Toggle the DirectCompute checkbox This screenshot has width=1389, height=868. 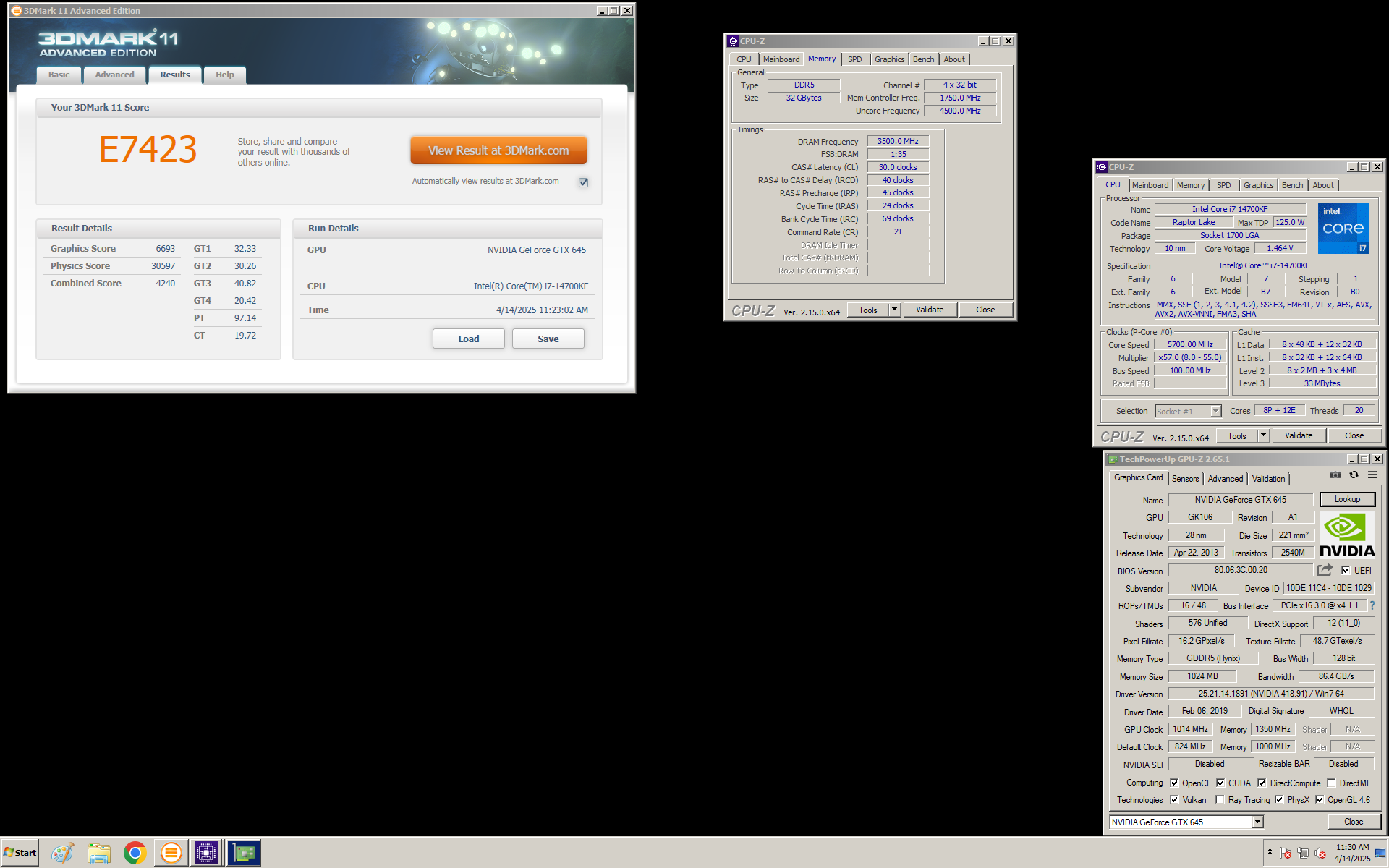pyautogui.click(x=1262, y=783)
